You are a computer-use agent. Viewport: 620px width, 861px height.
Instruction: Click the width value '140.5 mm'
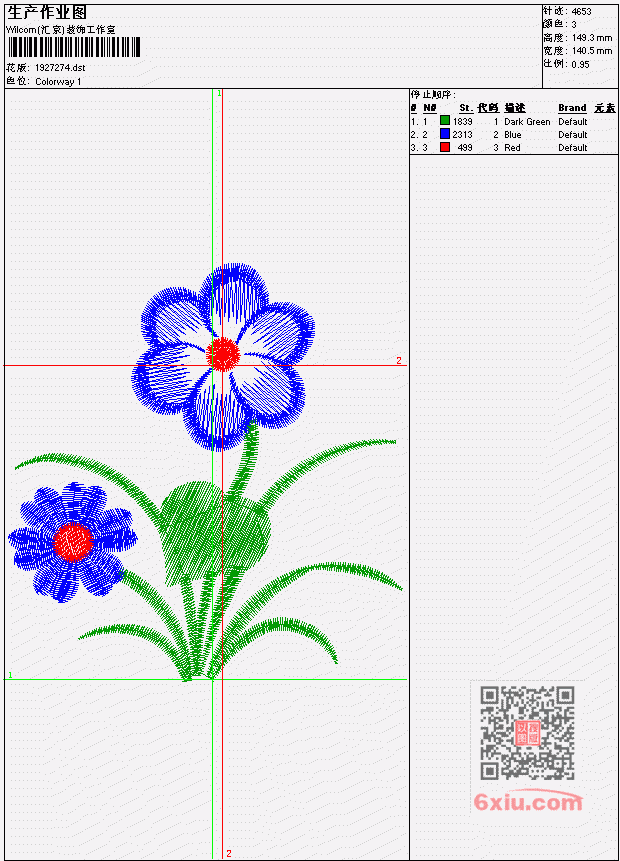coord(592,51)
